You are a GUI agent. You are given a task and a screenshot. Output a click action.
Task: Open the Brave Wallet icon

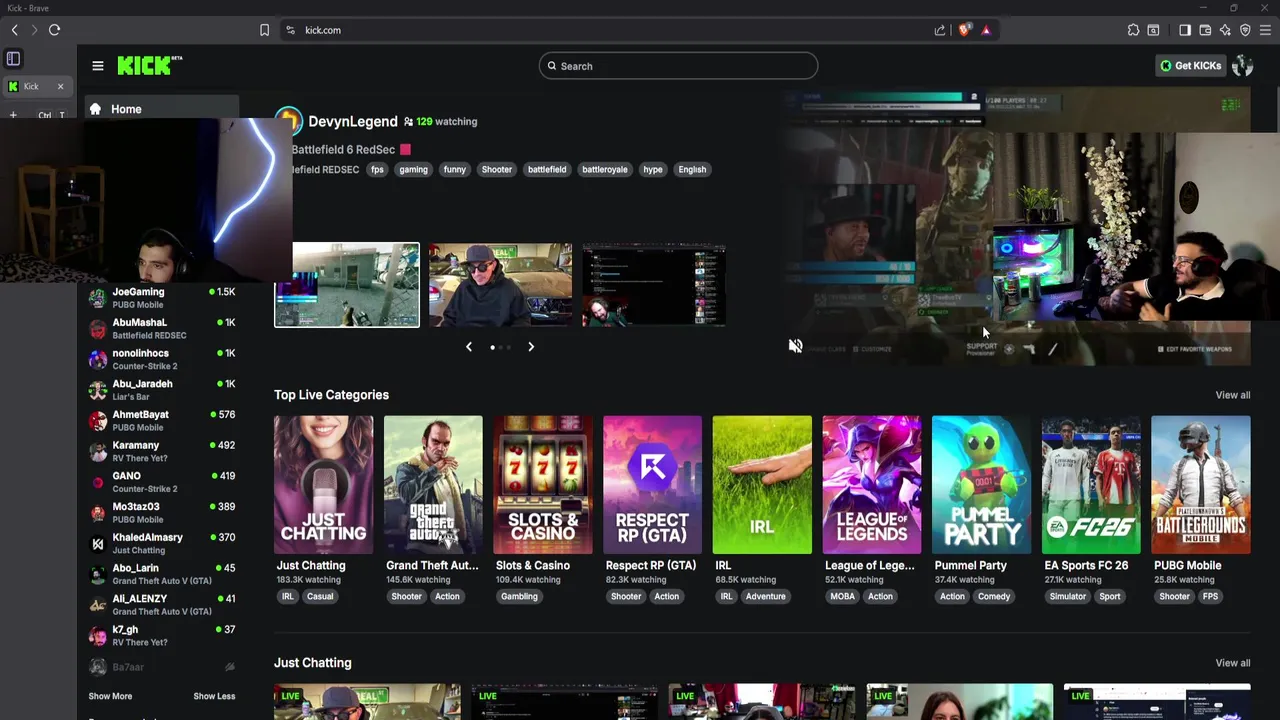pyautogui.click(x=1205, y=30)
